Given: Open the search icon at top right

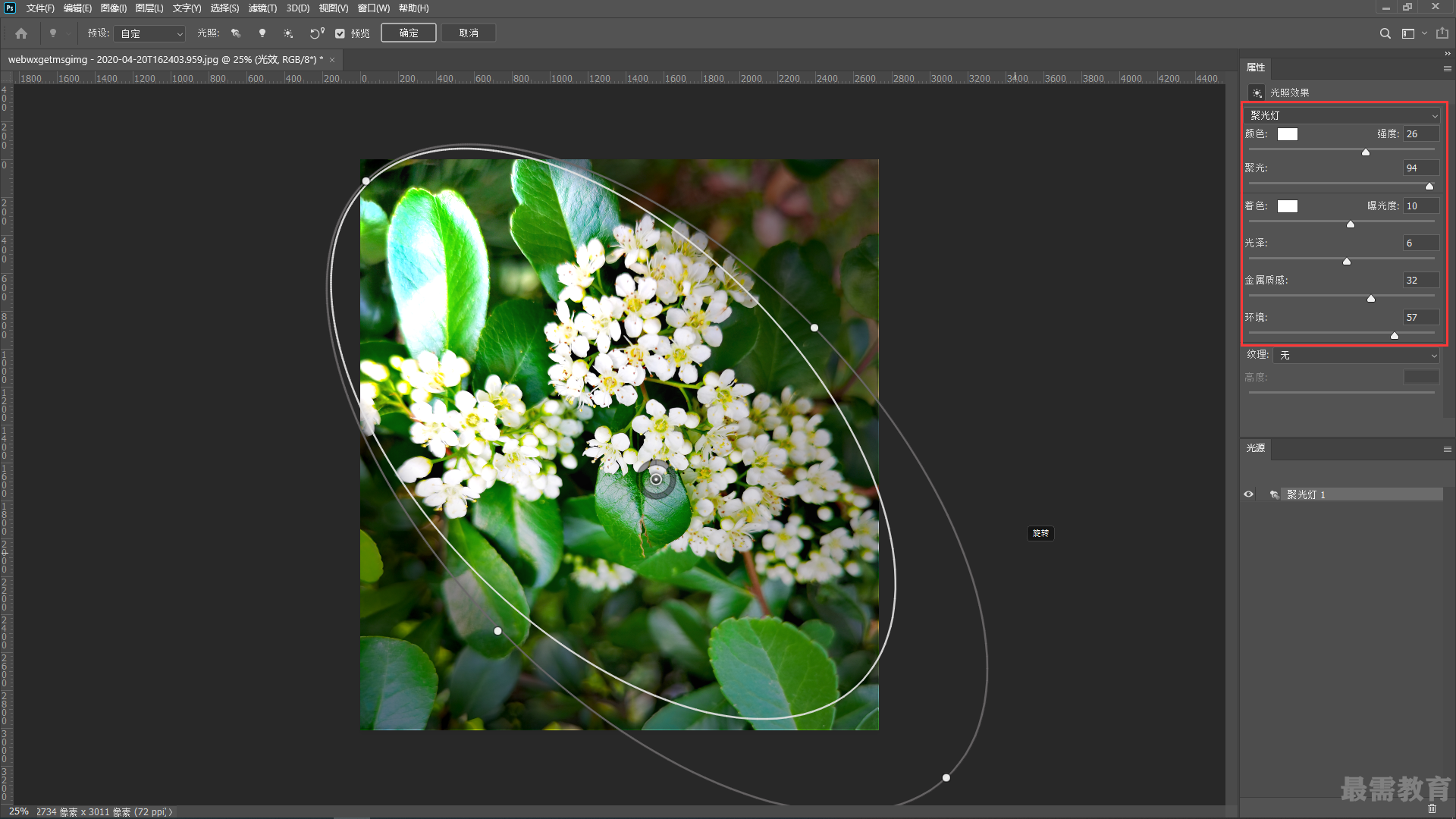Looking at the screenshot, I should [1385, 33].
